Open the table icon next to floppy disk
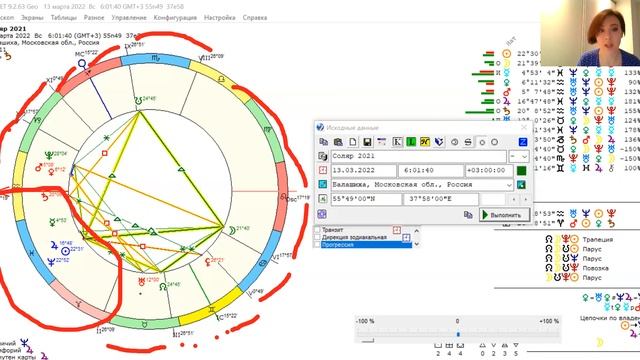The width and height of the screenshot is (640, 360). (x=382, y=142)
